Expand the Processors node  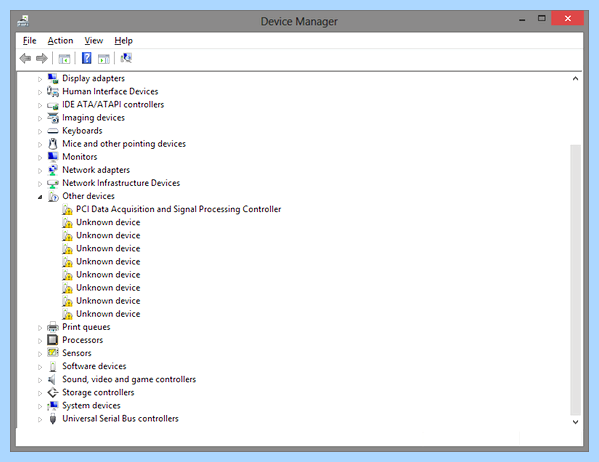40,341
